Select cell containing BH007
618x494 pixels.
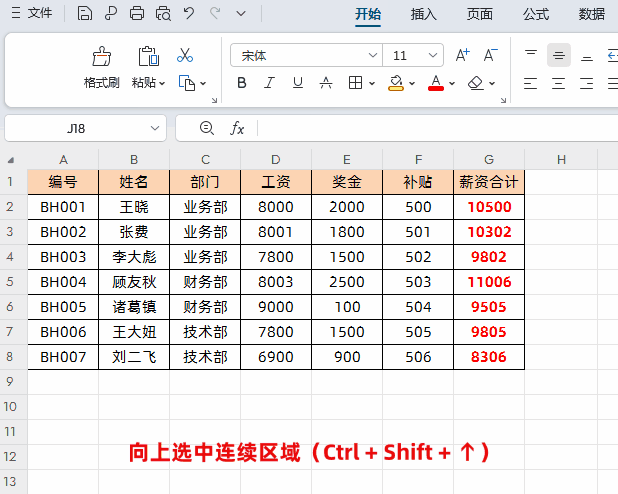(x=63, y=357)
